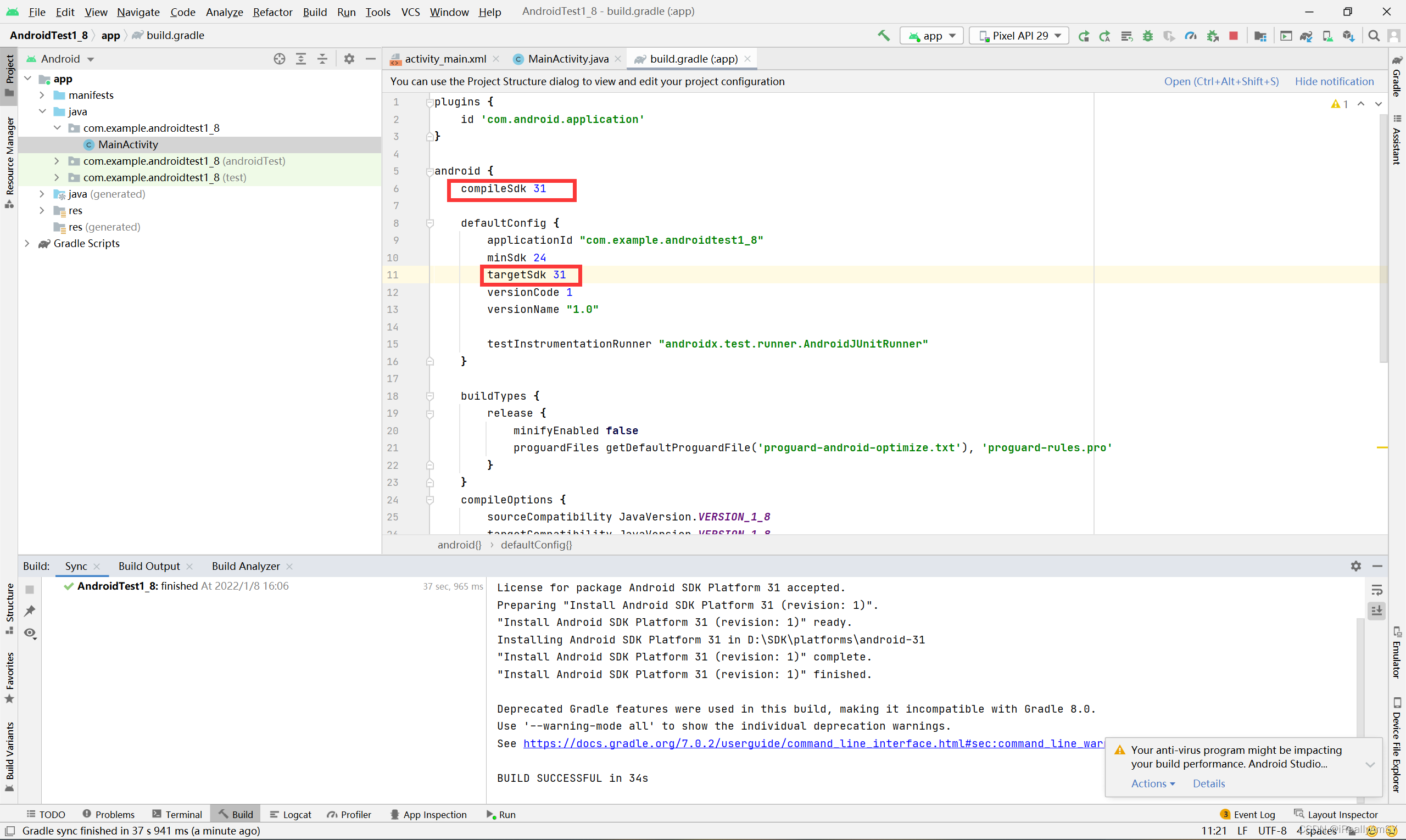Image resolution: width=1406 pixels, height=840 pixels.
Task: Open App Inspection tool window
Action: (x=428, y=815)
